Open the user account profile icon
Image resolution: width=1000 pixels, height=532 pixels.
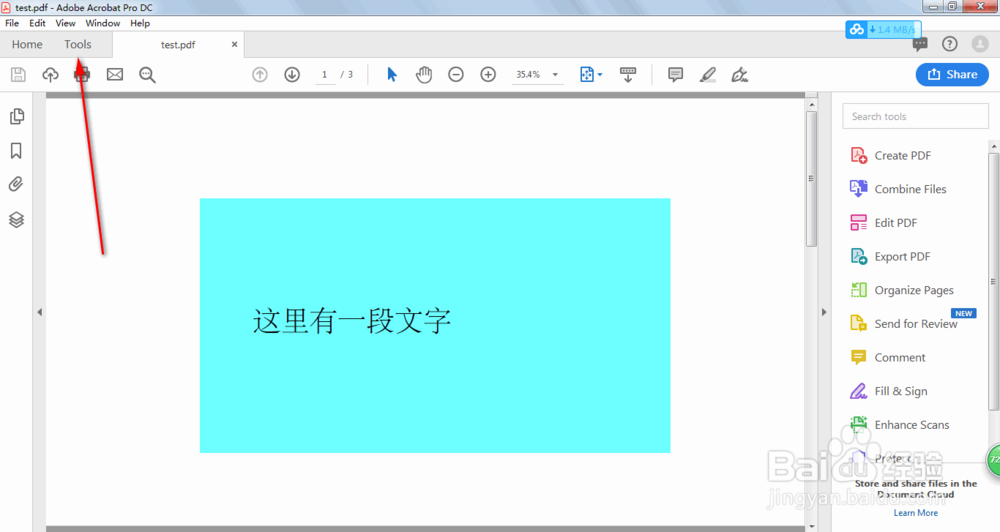(x=980, y=43)
